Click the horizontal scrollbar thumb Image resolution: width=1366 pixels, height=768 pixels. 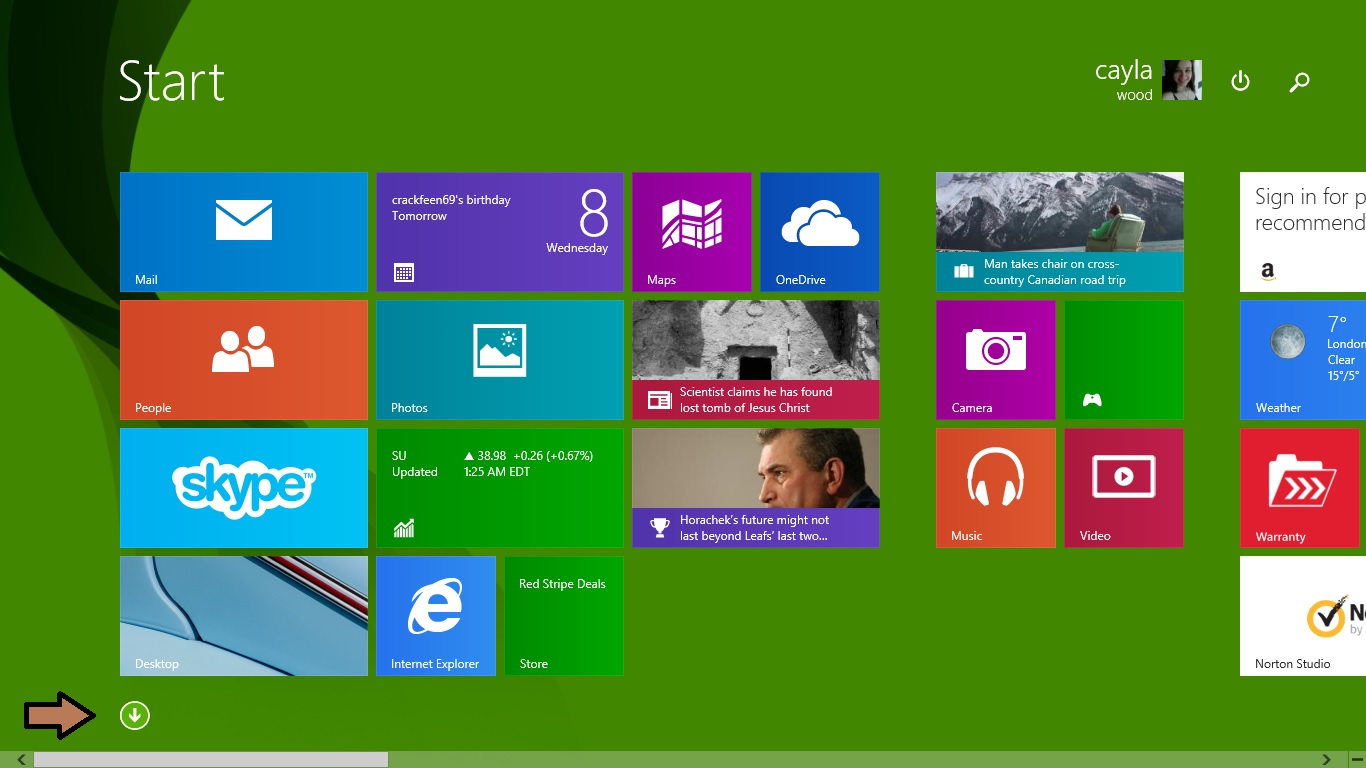211,760
